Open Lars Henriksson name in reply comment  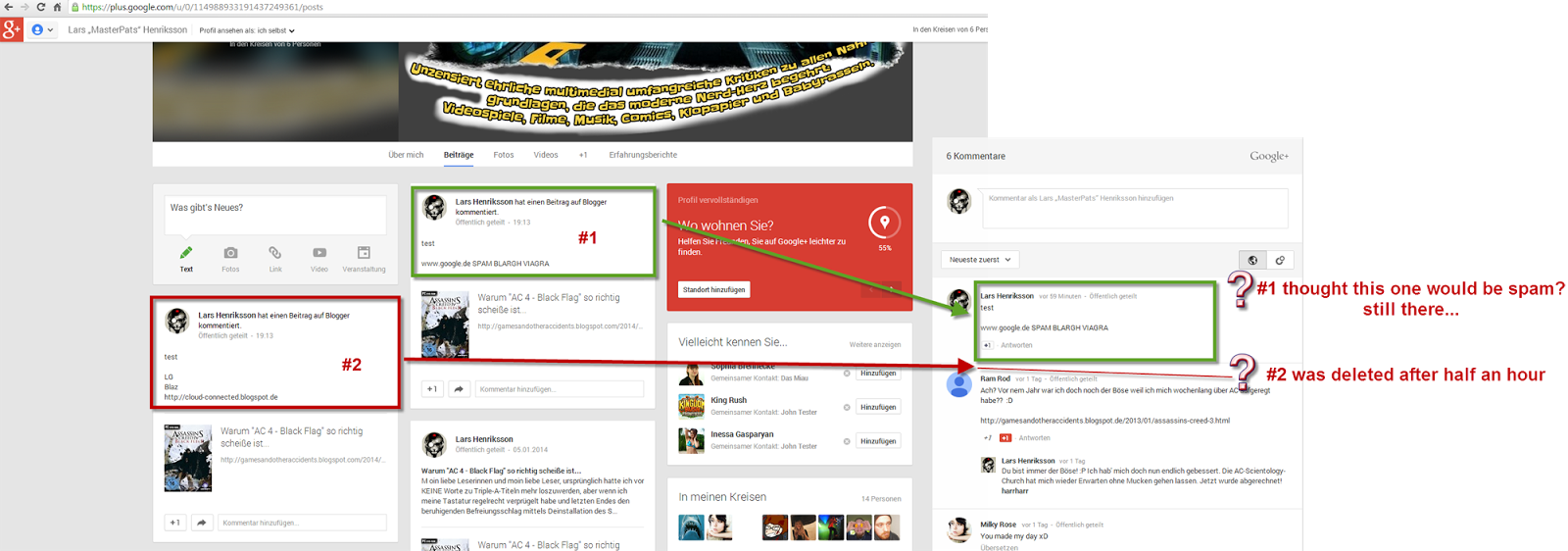point(1028,461)
